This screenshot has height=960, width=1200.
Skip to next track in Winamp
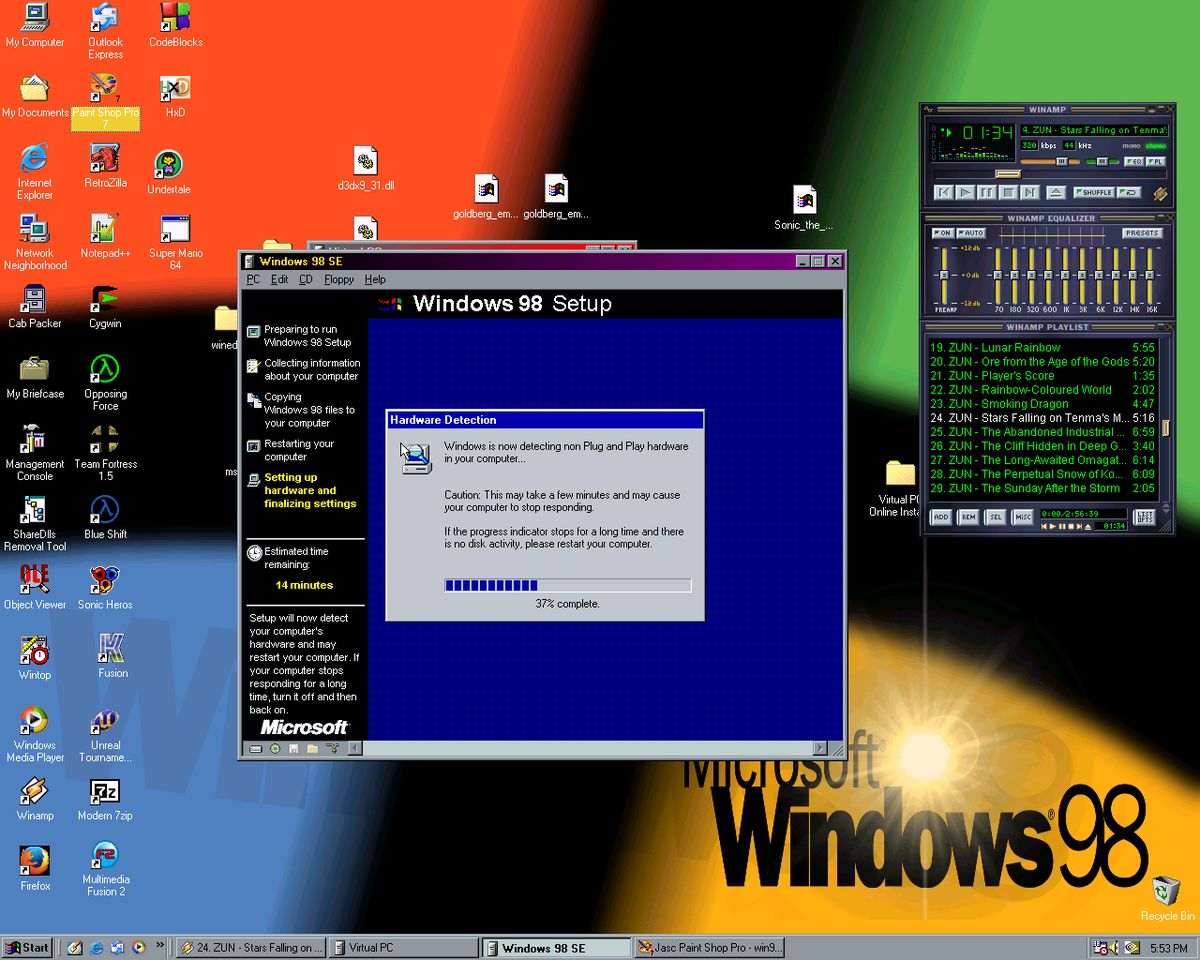click(1030, 192)
